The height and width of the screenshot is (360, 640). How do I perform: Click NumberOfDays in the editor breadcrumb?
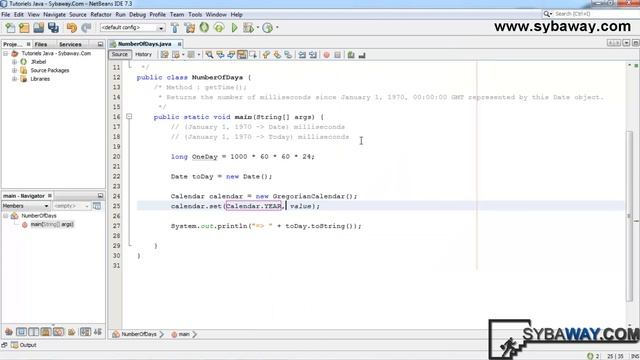pos(139,334)
